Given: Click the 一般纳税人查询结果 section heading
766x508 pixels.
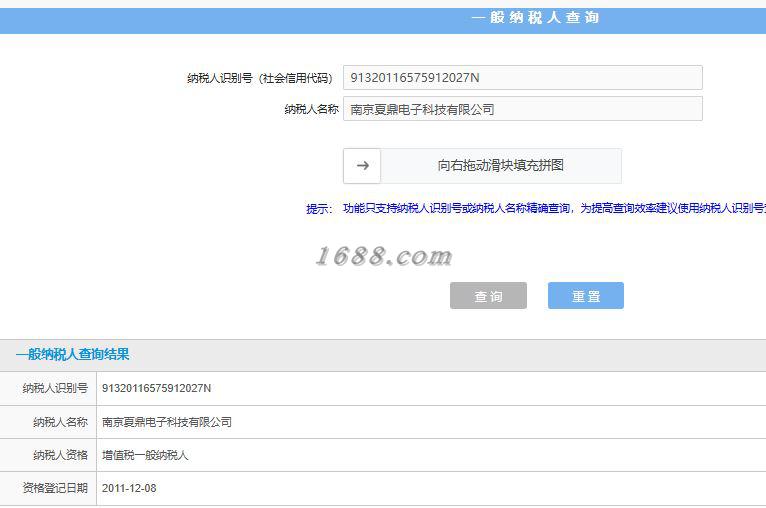Looking at the screenshot, I should [x=73, y=355].
